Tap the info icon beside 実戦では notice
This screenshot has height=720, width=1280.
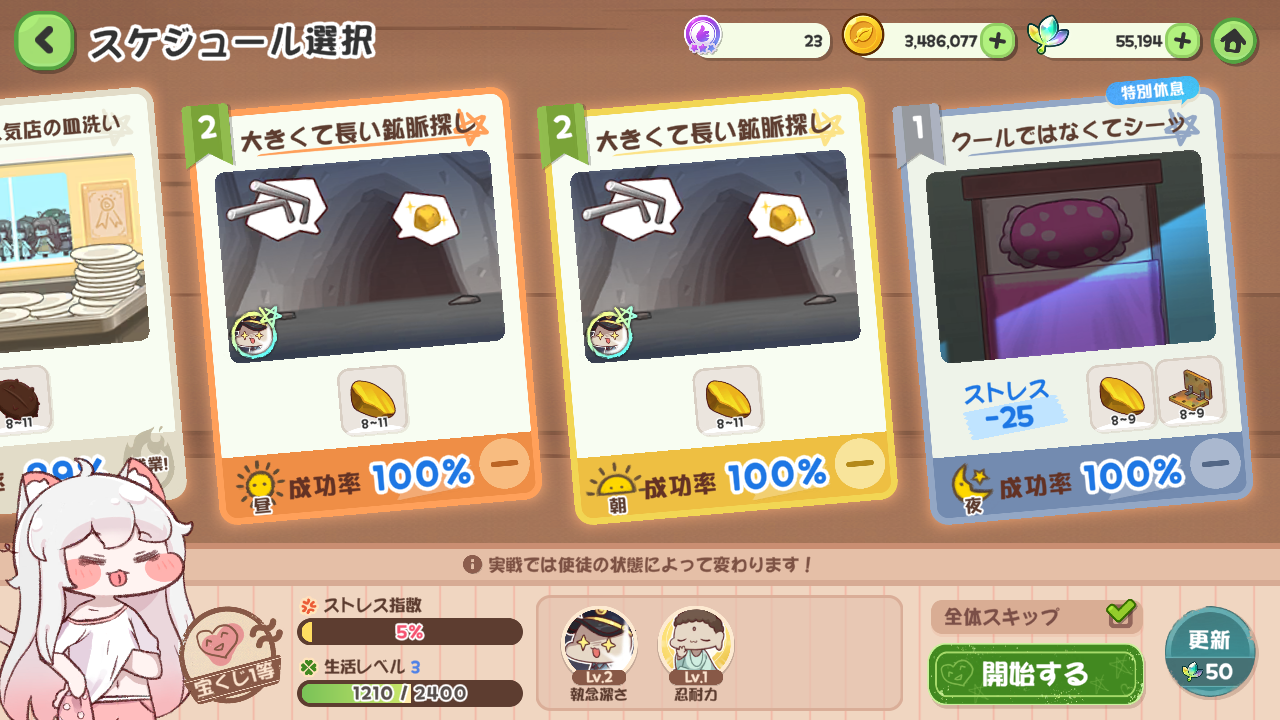click(472, 565)
